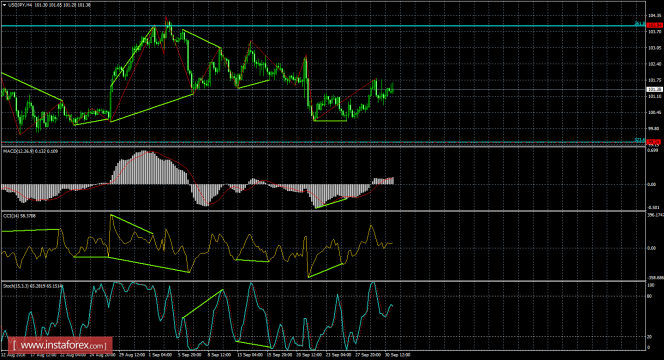Screen dimensions: 664x360
Task: Click the 1 Sep 04:00 time axis label
Action: point(161,355)
